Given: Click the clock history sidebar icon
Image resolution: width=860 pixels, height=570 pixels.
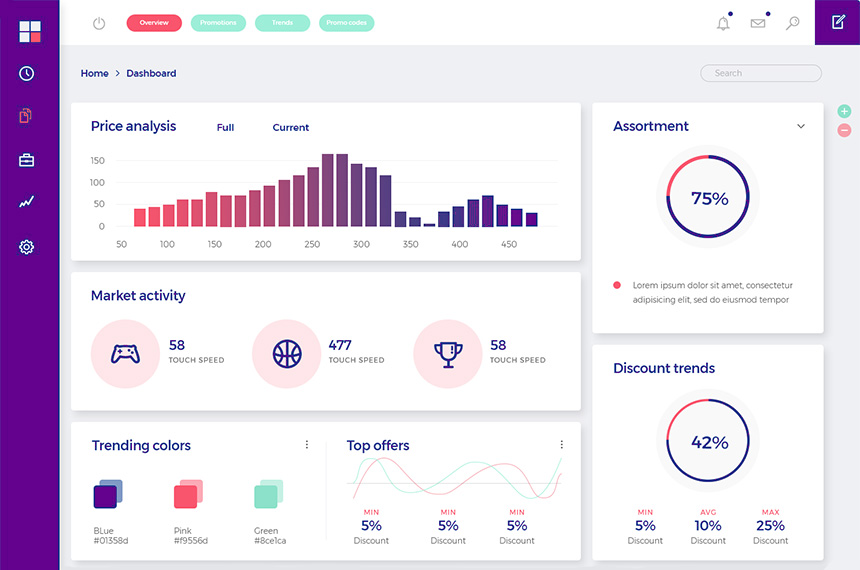Looking at the screenshot, I should (x=26, y=74).
